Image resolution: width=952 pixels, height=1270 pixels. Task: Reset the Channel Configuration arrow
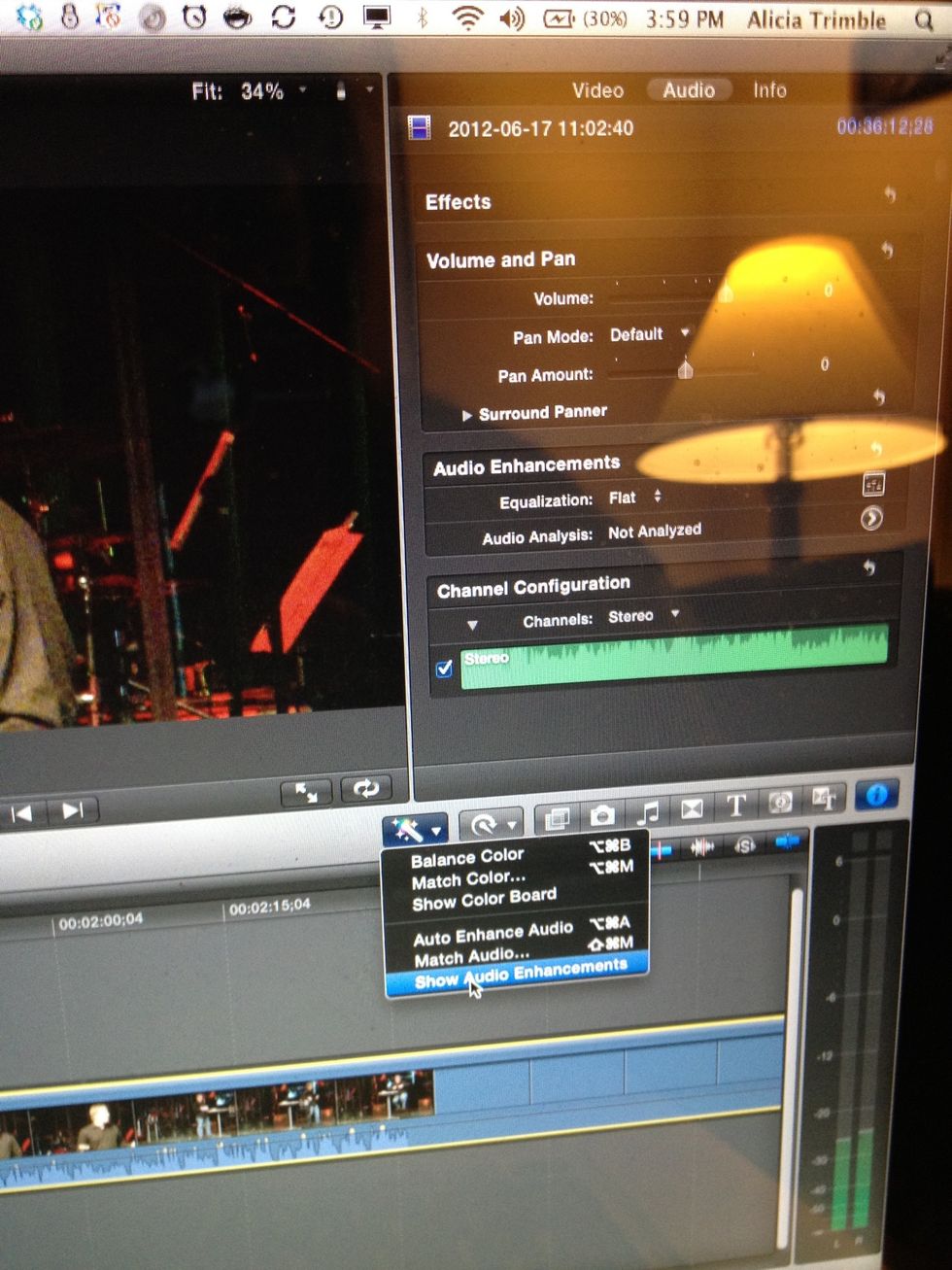[869, 567]
